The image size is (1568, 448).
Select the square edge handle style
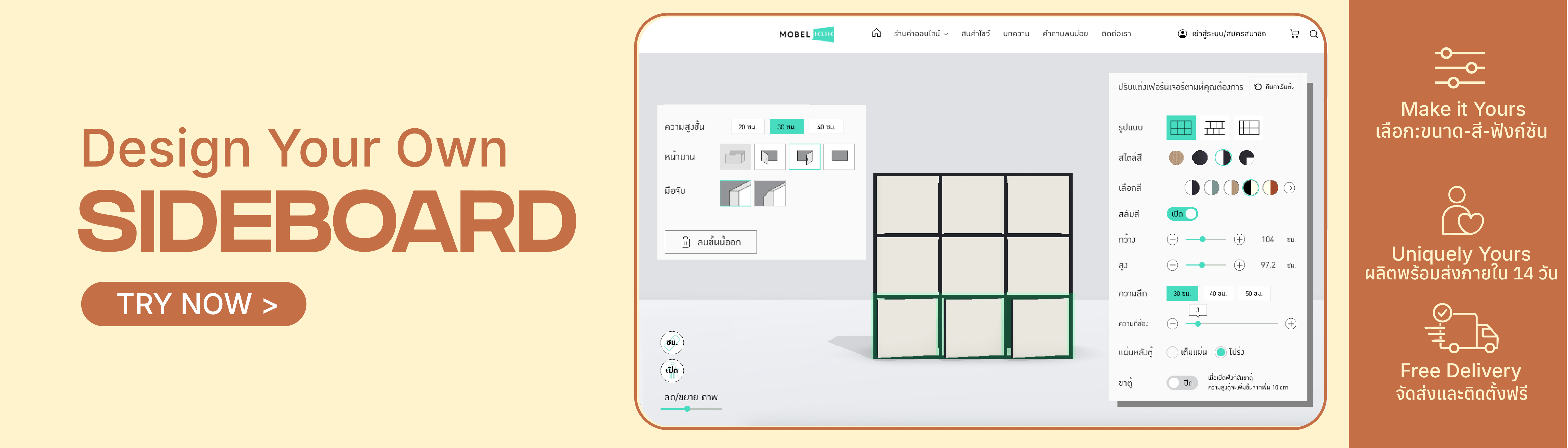click(735, 193)
